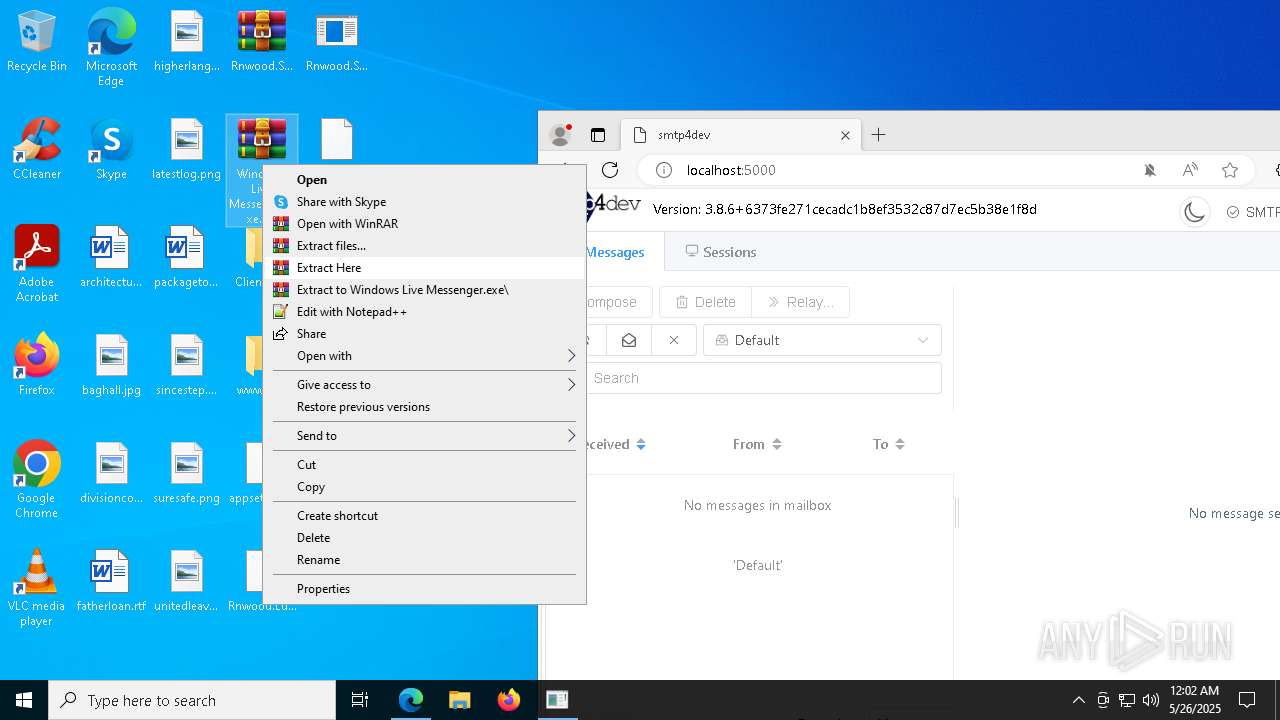1280x720 pixels.
Task: Click the mark-as-read envelope icon
Action: [x=629, y=340]
